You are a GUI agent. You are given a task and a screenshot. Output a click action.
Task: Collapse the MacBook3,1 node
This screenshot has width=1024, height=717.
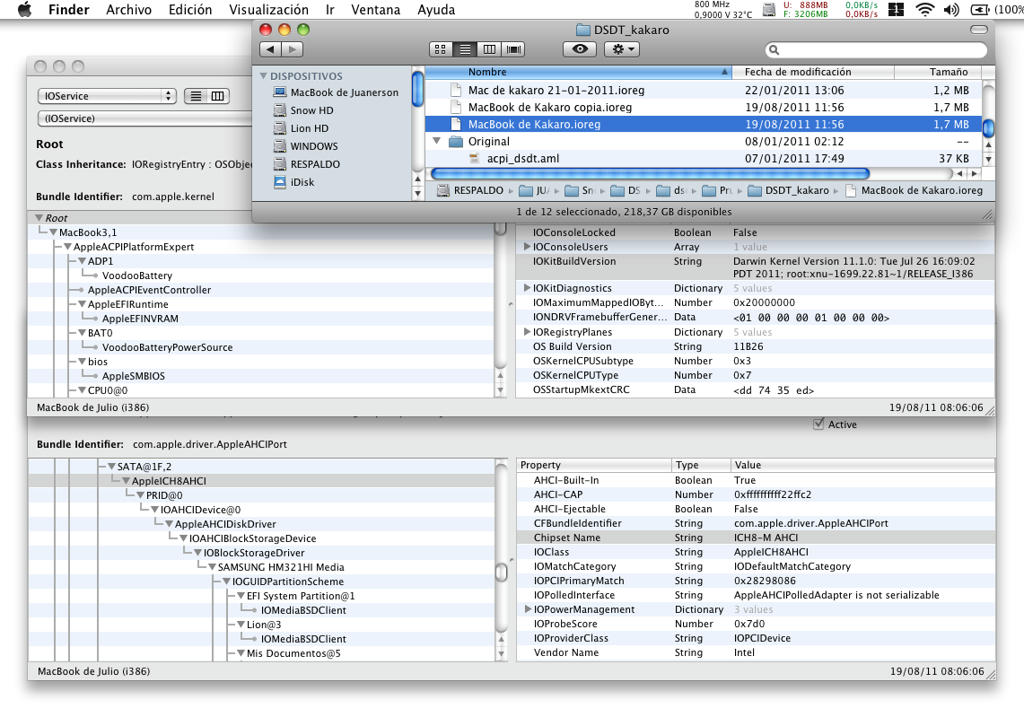point(53,232)
